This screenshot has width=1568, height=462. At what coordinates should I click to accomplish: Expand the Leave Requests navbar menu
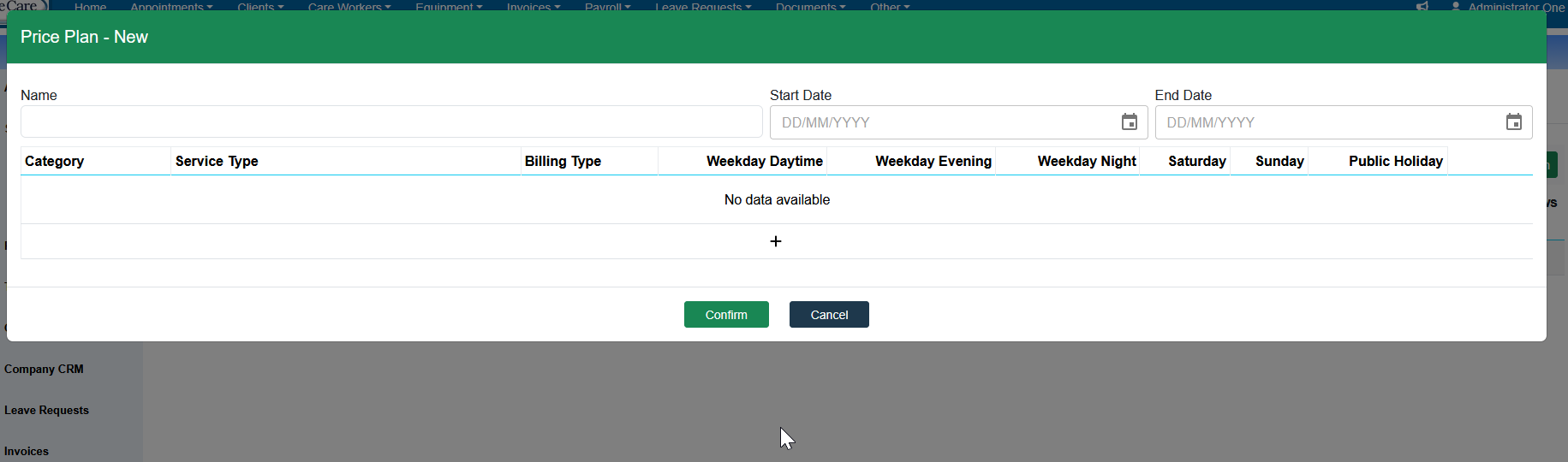[703, 6]
